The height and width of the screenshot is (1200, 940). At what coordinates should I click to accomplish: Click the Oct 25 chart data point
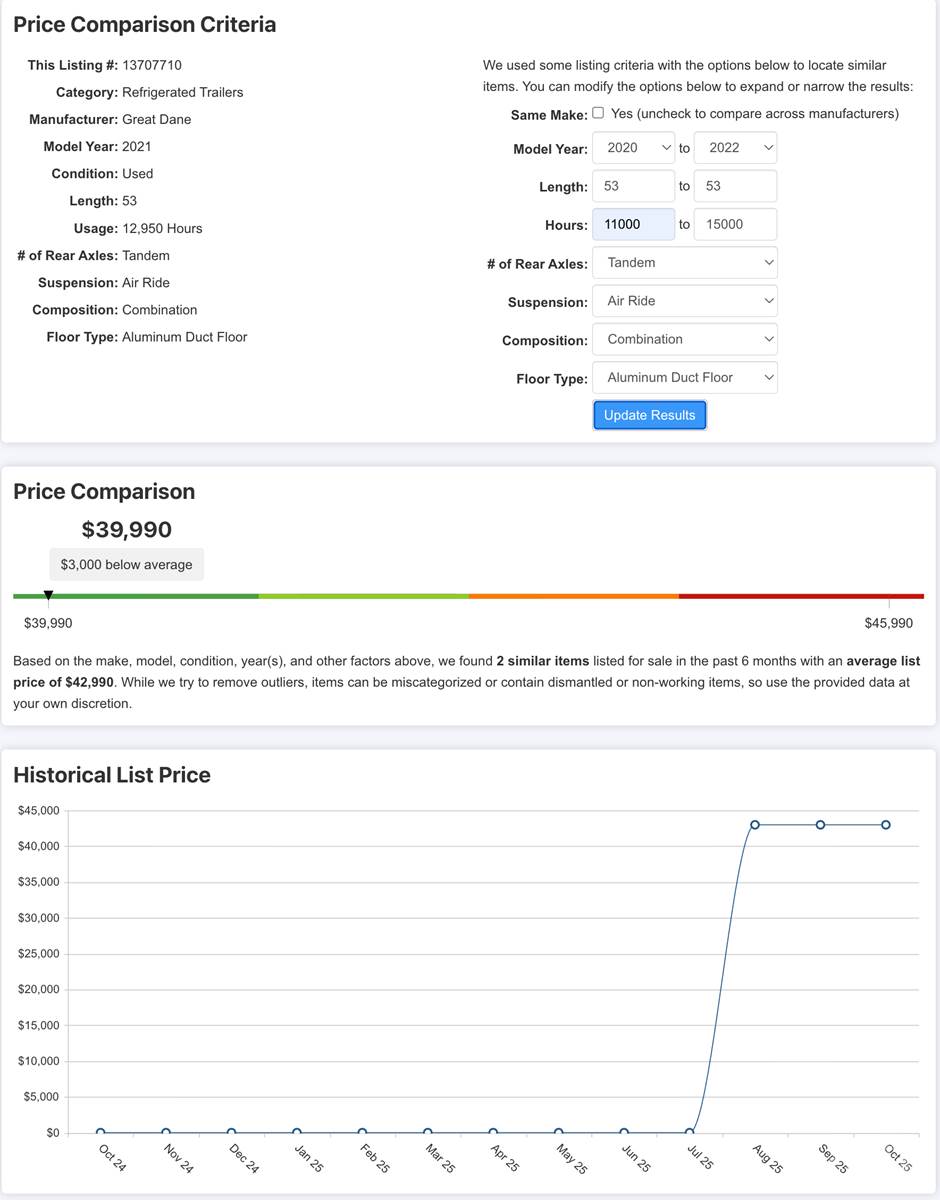[886, 825]
